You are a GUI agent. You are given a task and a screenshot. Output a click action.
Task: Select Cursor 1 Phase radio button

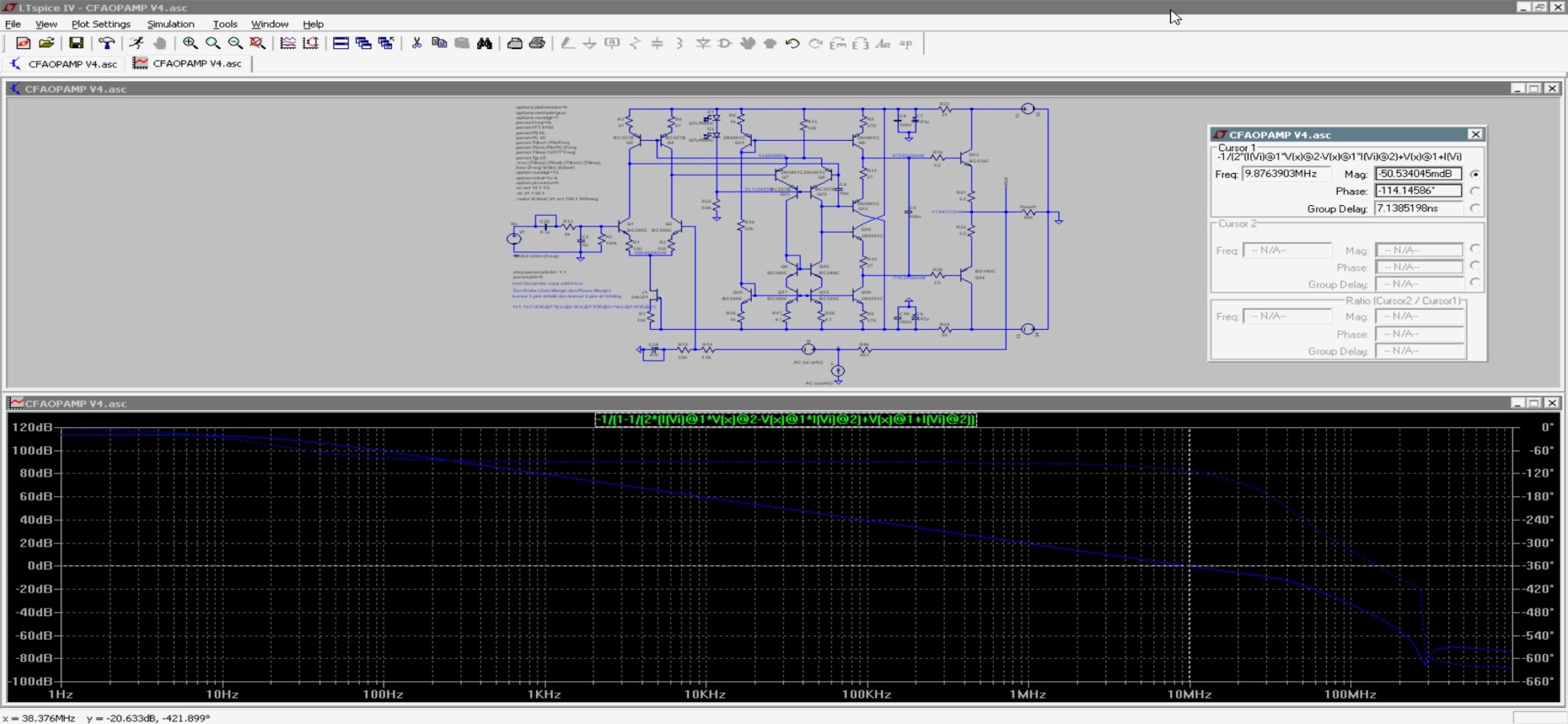[x=1475, y=191]
